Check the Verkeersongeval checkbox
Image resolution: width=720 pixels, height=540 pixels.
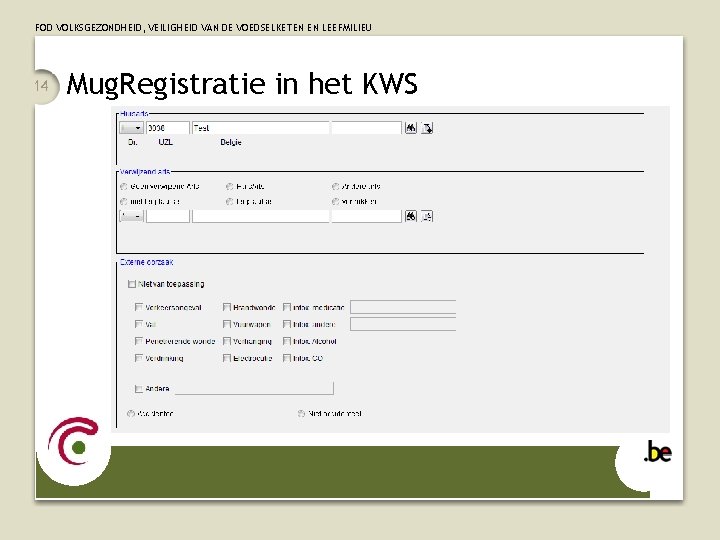[139, 307]
